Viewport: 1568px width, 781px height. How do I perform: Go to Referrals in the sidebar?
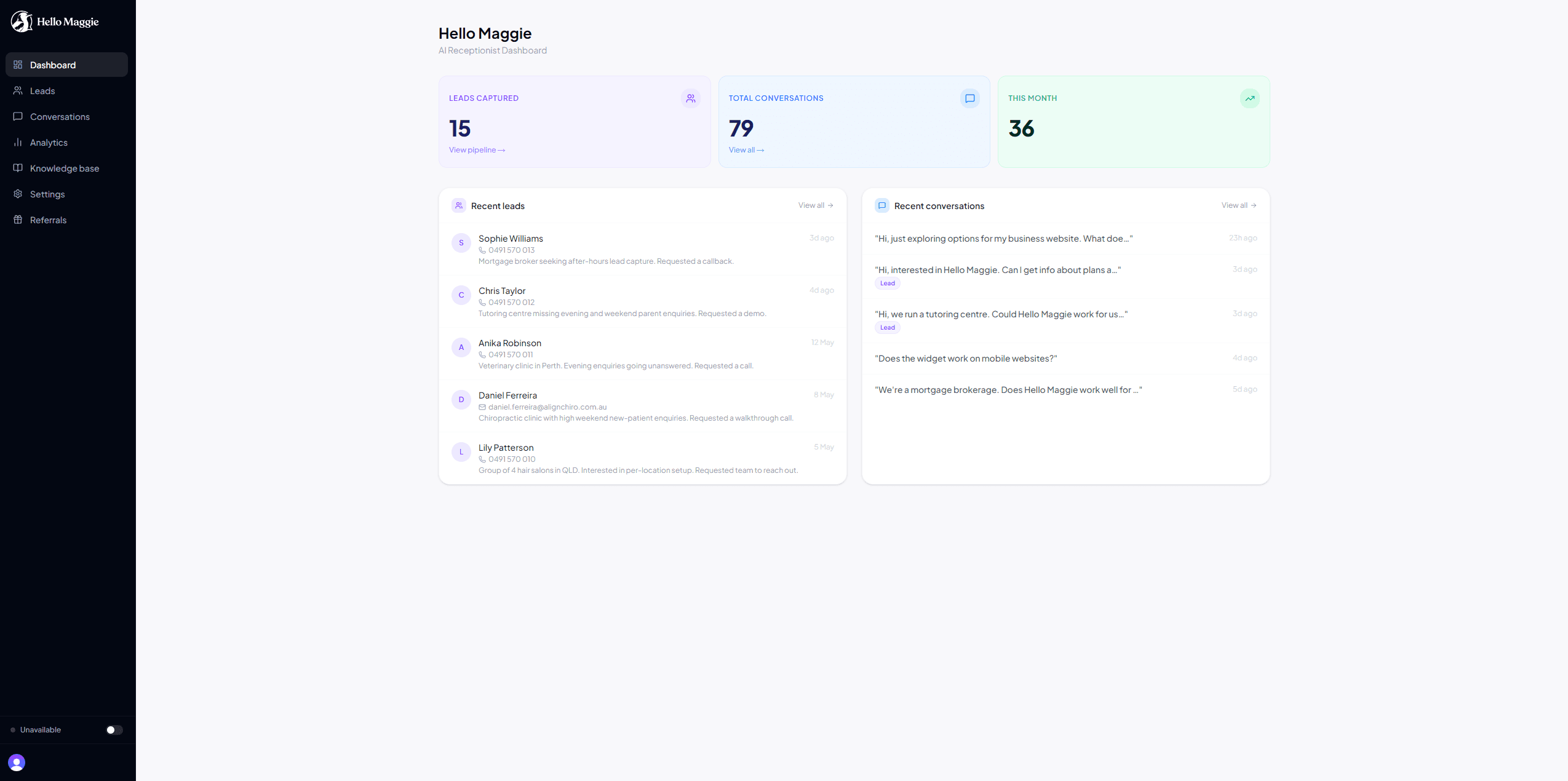point(66,220)
